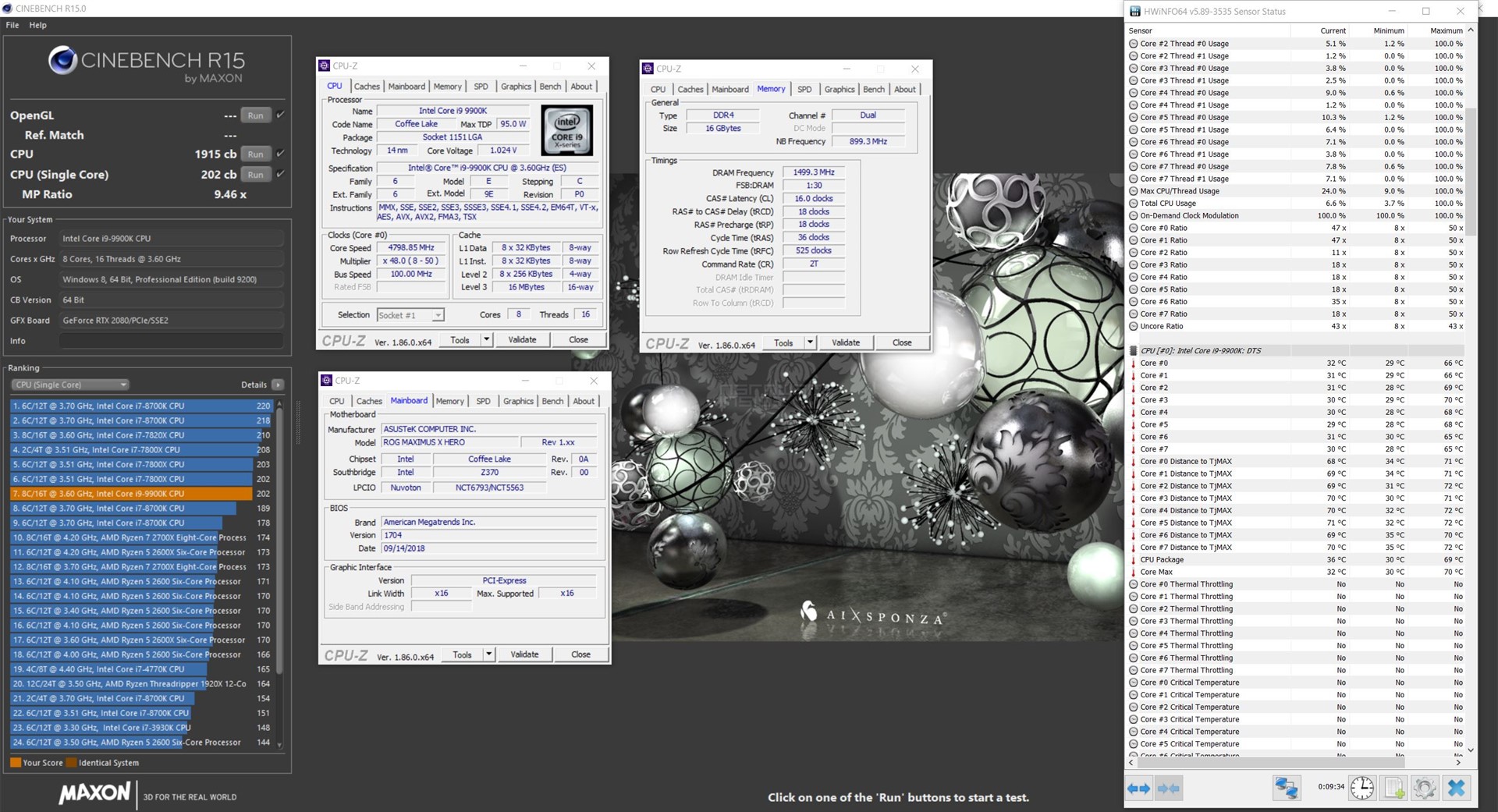Click Info input field in Your System
This screenshot has height=812, width=1498.
(171, 341)
